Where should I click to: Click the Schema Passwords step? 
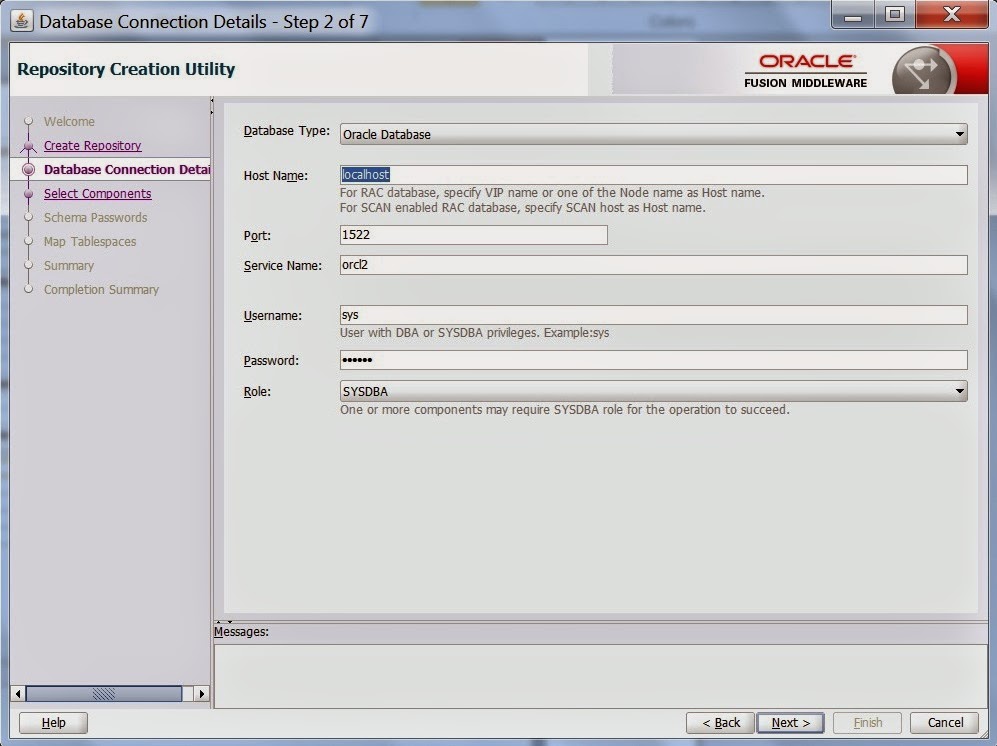tap(95, 218)
